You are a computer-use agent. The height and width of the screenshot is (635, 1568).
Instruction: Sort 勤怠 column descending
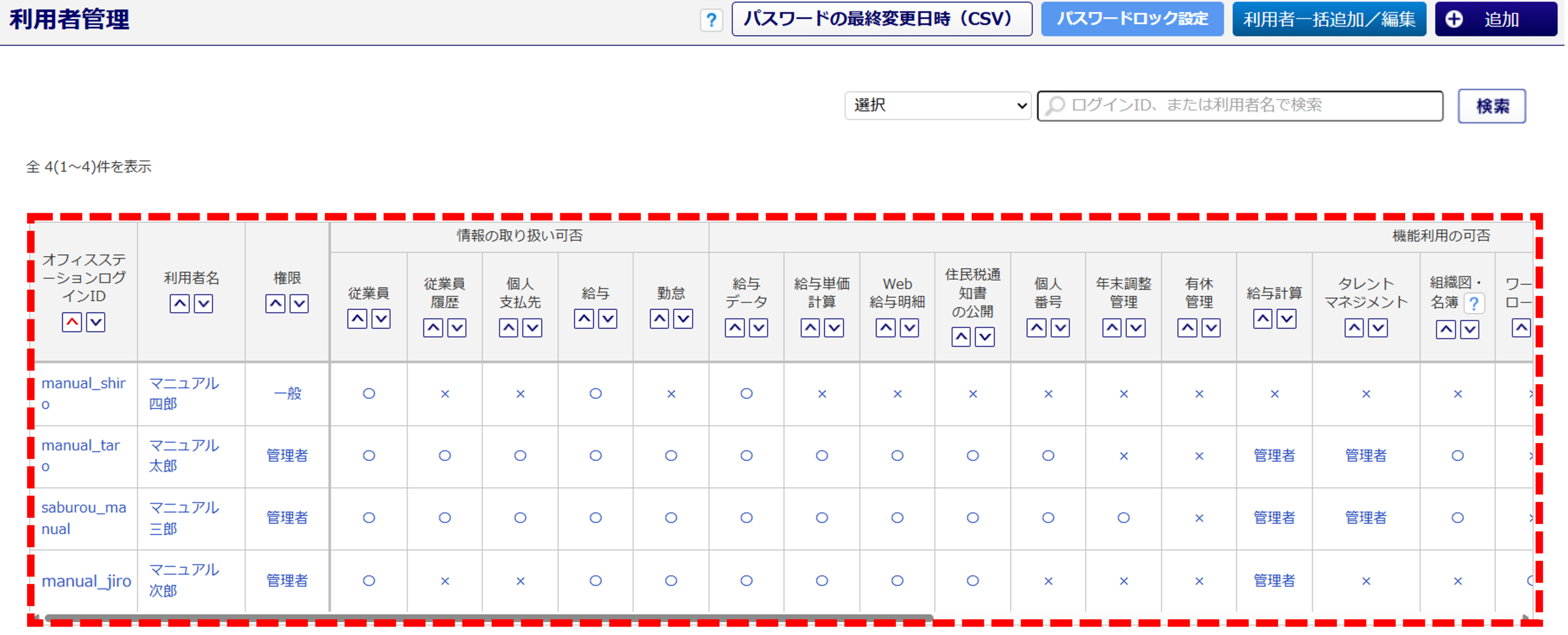(683, 319)
